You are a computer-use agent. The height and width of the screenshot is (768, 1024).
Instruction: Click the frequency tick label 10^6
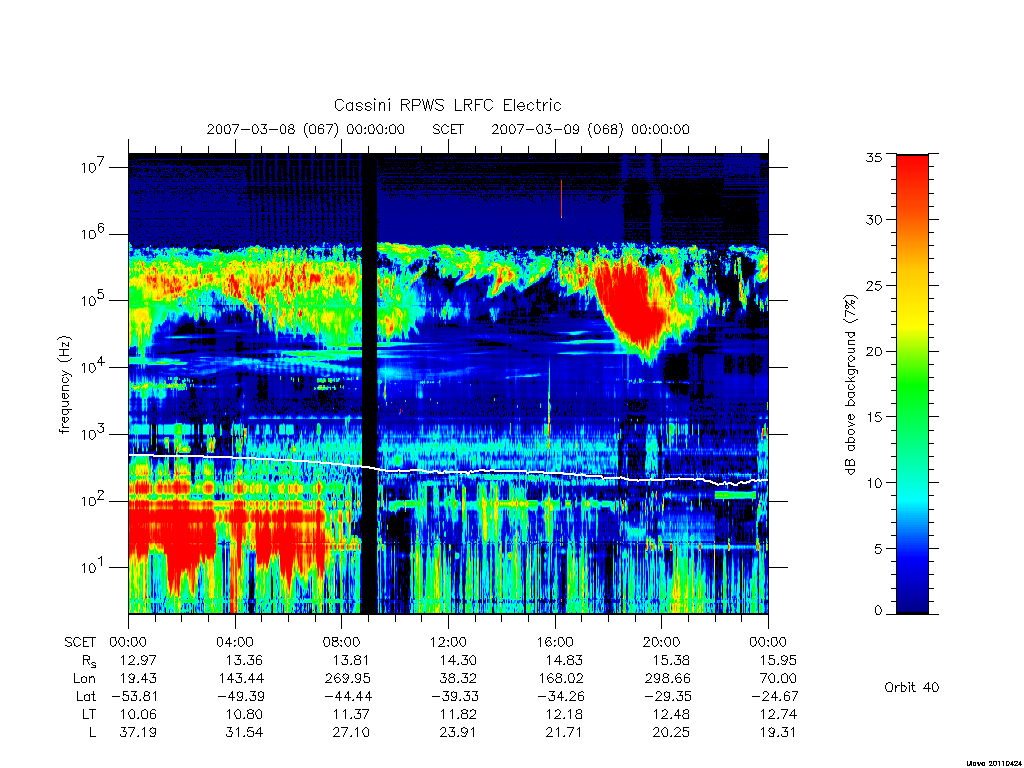click(x=91, y=233)
